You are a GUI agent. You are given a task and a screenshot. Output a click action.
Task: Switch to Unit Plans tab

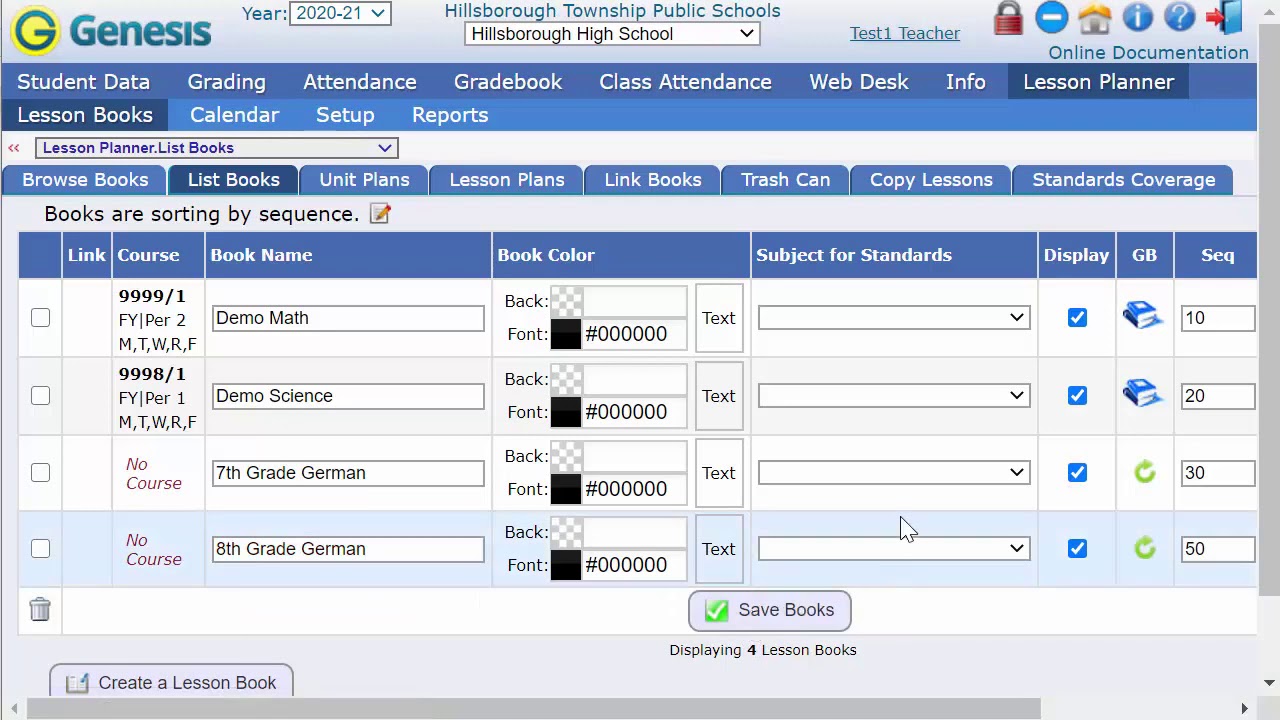(364, 180)
